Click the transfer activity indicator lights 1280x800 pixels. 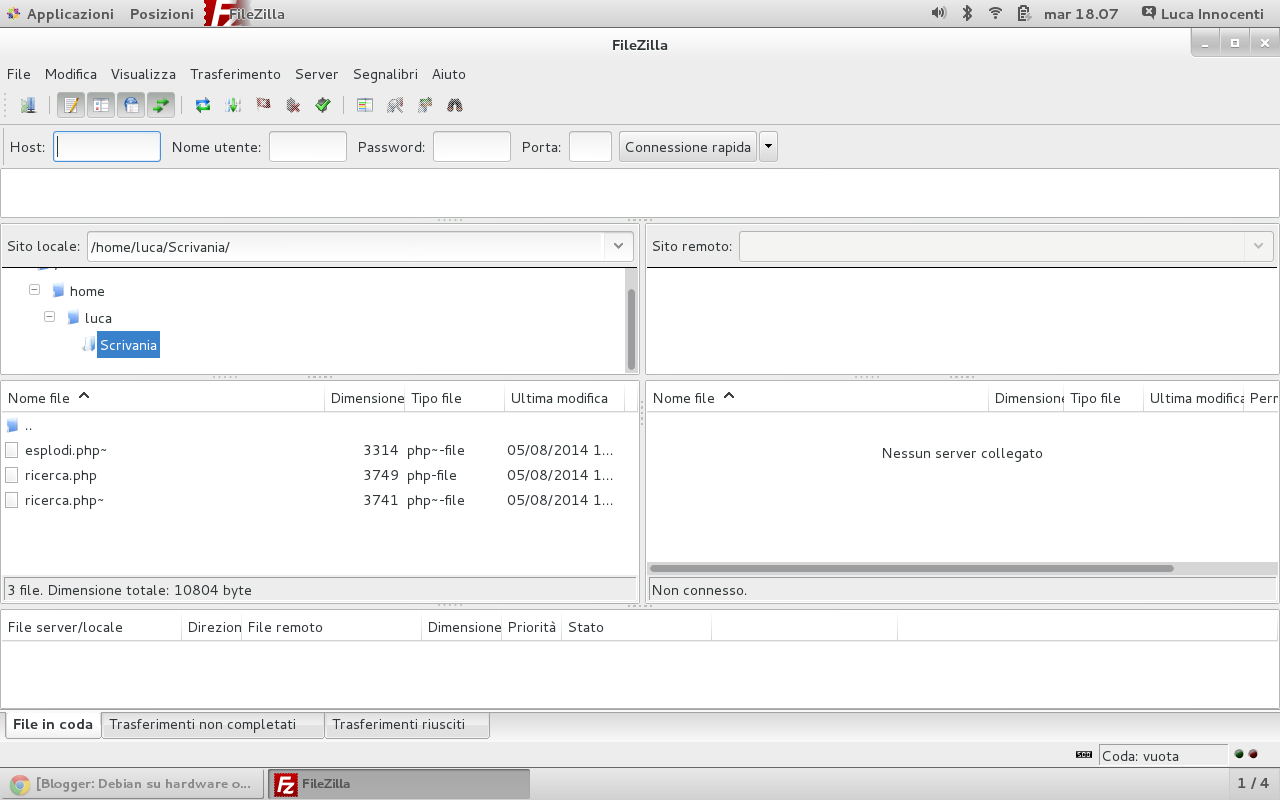pyautogui.click(x=1246, y=755)
